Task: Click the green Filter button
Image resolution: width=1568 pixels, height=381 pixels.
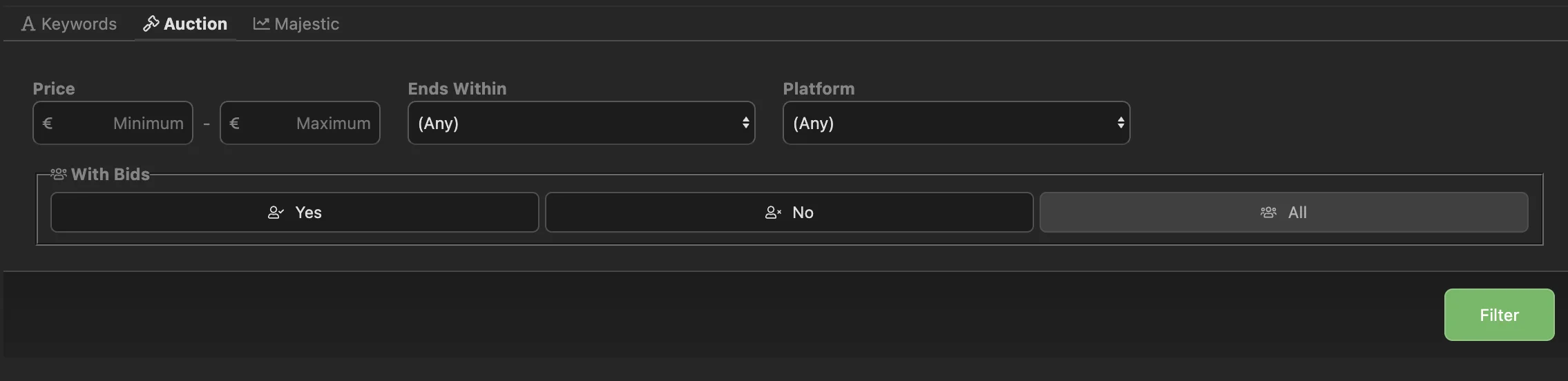Action: 1499,315
